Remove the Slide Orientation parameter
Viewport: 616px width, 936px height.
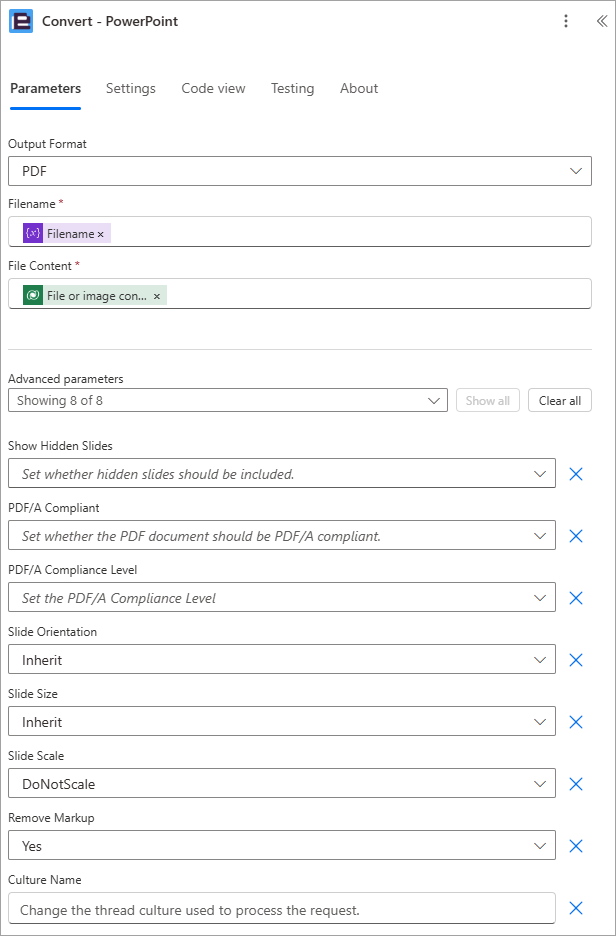(575, 660)
